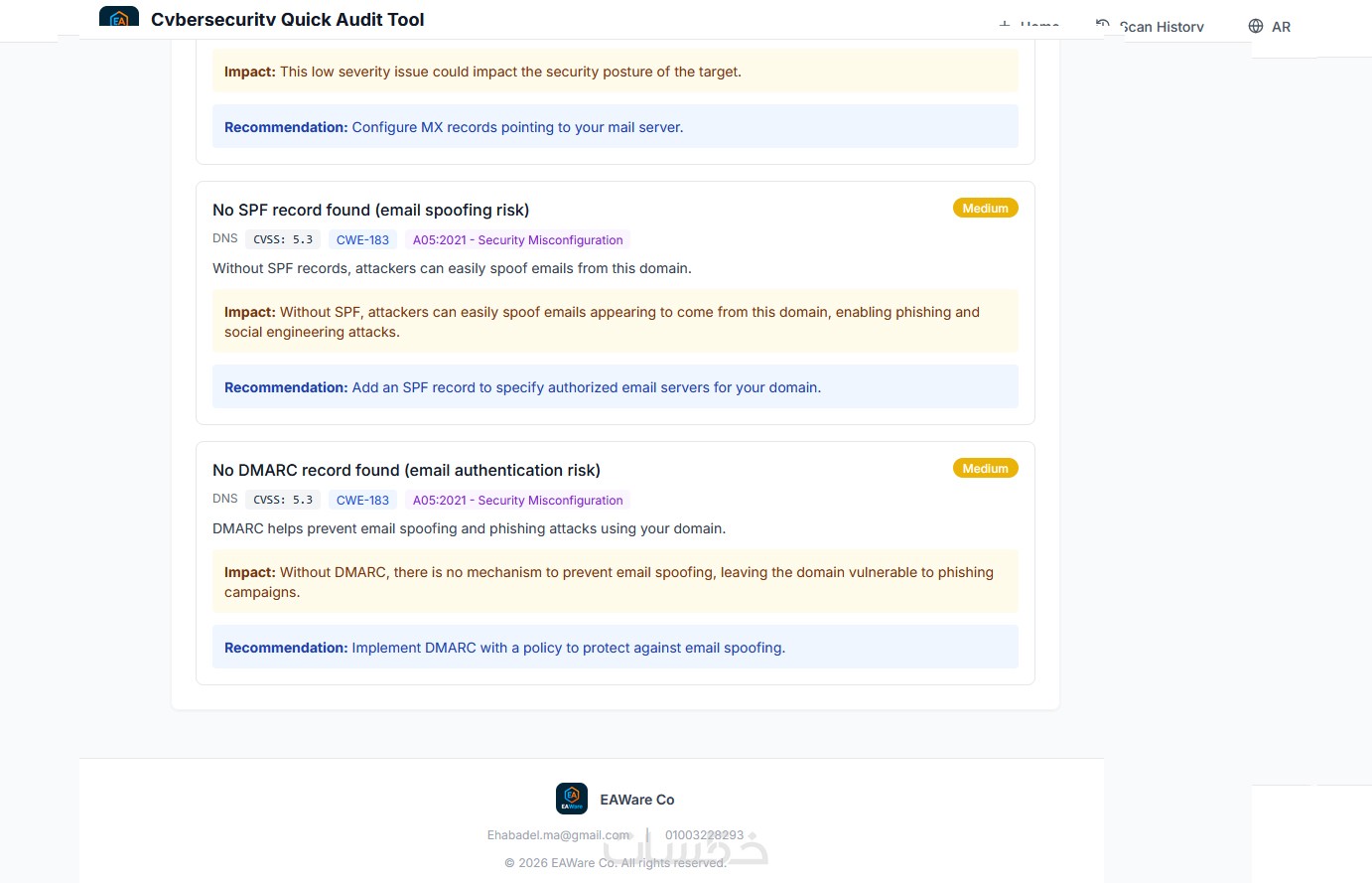This screenshot has height=883, width=1372.
Task: Click the Cybersecurity Quick Audit Tool title
Action: tap(288, 19)
